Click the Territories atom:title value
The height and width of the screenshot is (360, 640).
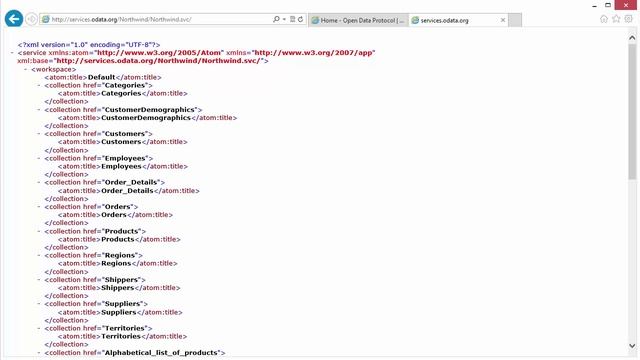coord(121,336)
